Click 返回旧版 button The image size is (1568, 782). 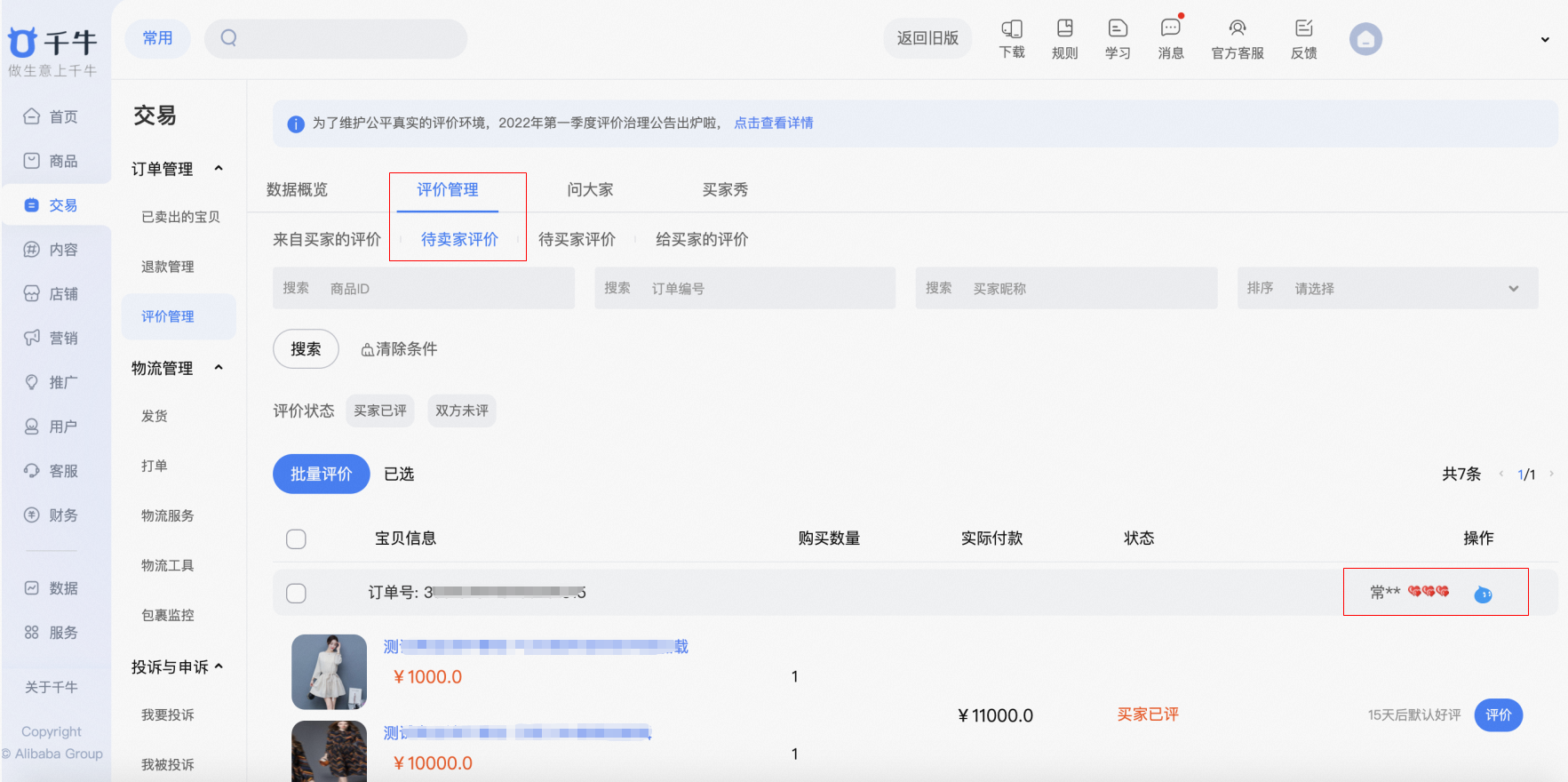pyautogui.click(x=927, y=38)
